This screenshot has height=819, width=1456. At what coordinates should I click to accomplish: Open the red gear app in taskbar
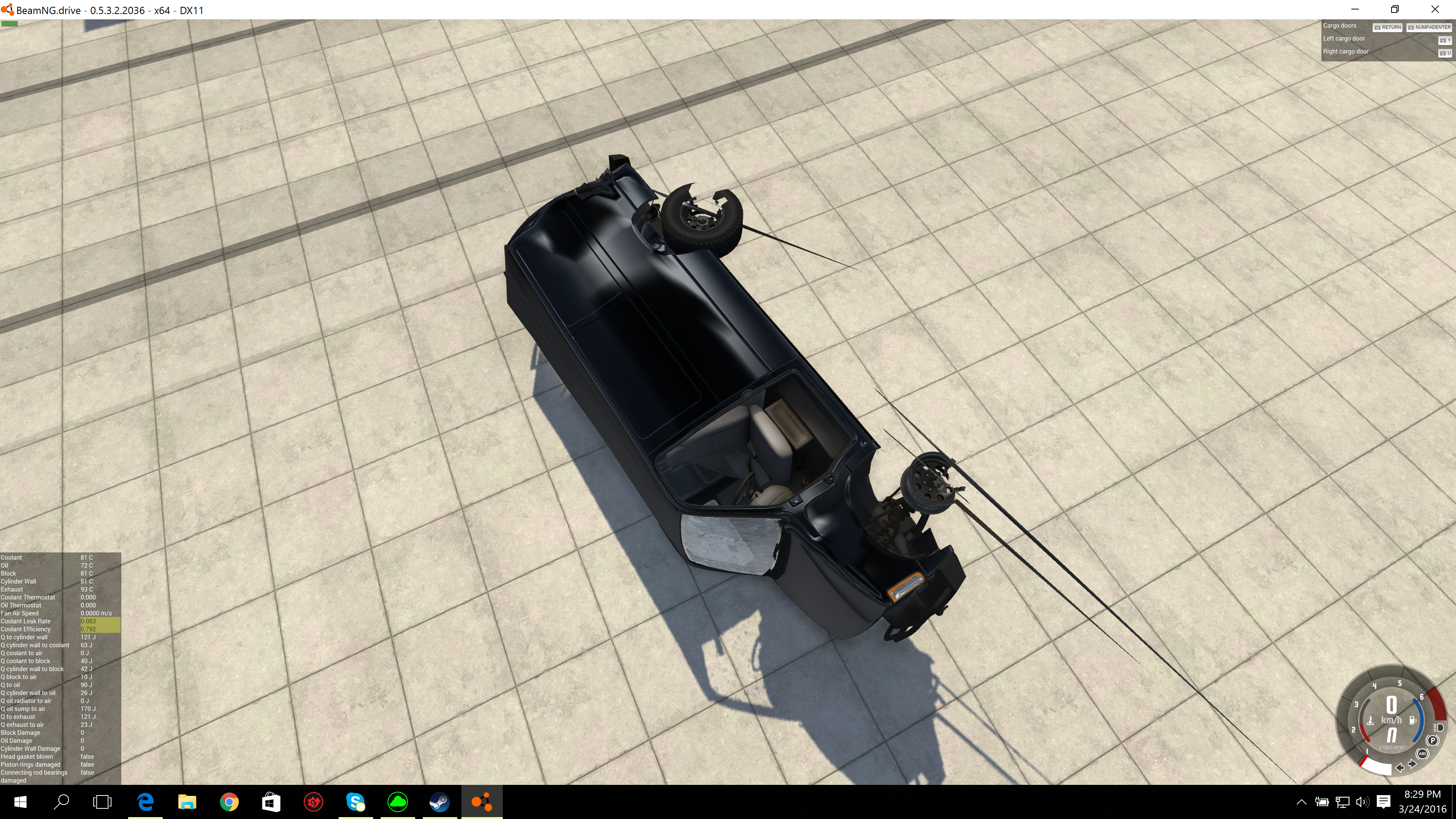[x=314, y=802]
